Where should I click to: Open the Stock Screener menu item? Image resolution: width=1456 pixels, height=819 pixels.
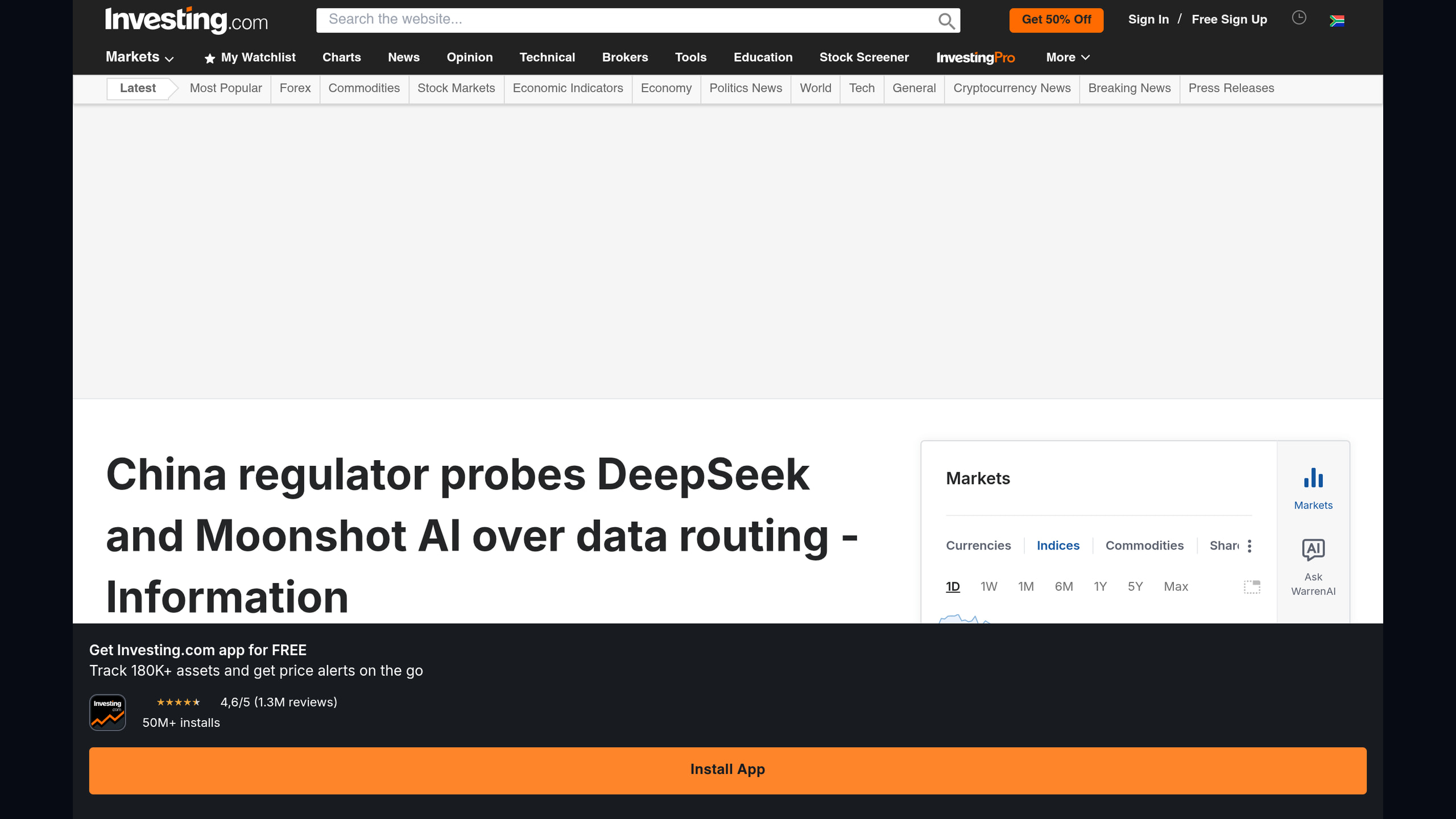[x=864, y=57]
